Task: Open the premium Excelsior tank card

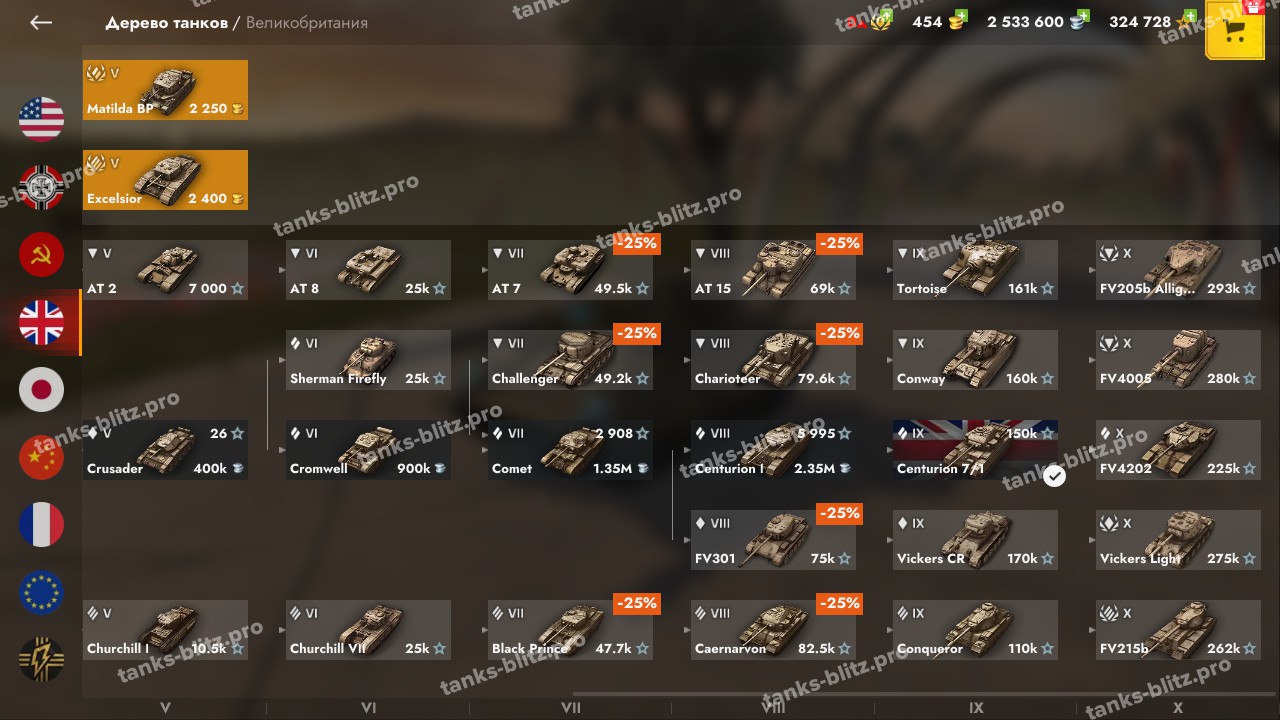Action: click(x=165, y=180)
